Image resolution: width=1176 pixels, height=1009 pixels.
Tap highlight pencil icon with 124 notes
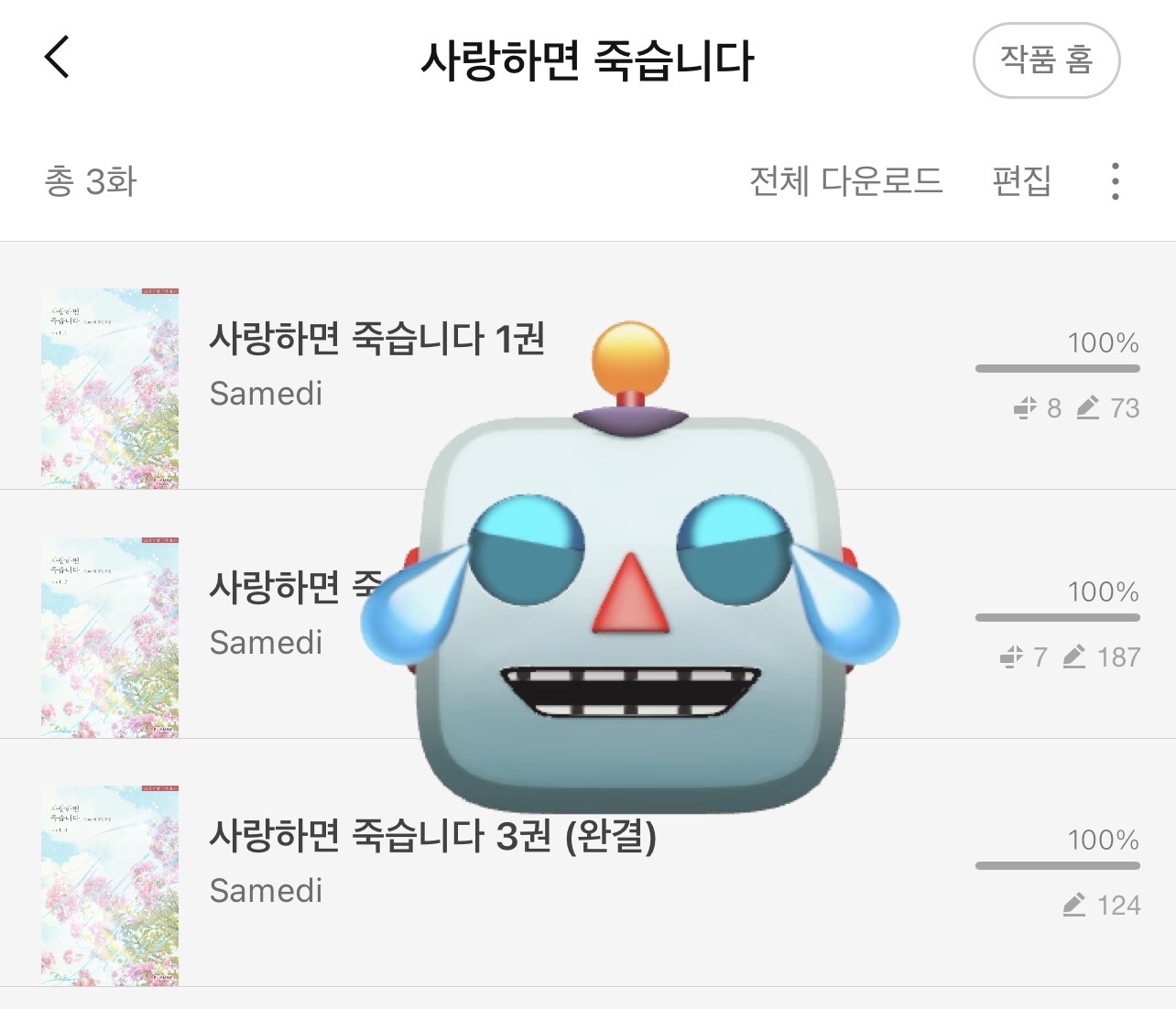(1073, 905)
